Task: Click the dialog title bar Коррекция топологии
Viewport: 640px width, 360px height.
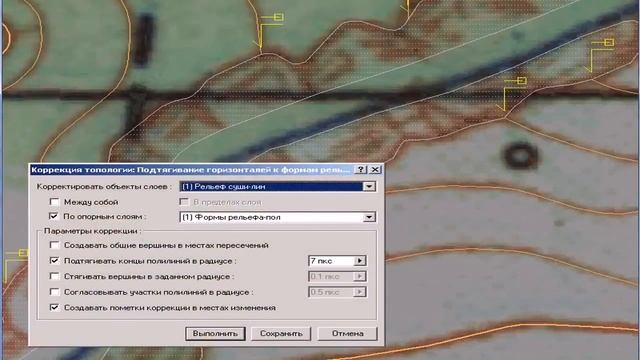Action: tap(191, 169)
